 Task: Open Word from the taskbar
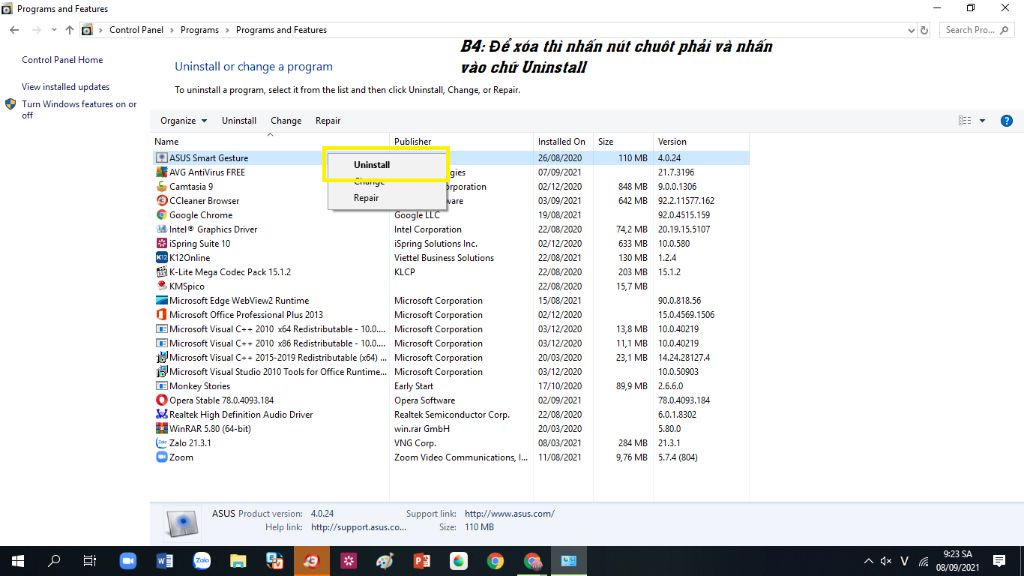point(165,561)
